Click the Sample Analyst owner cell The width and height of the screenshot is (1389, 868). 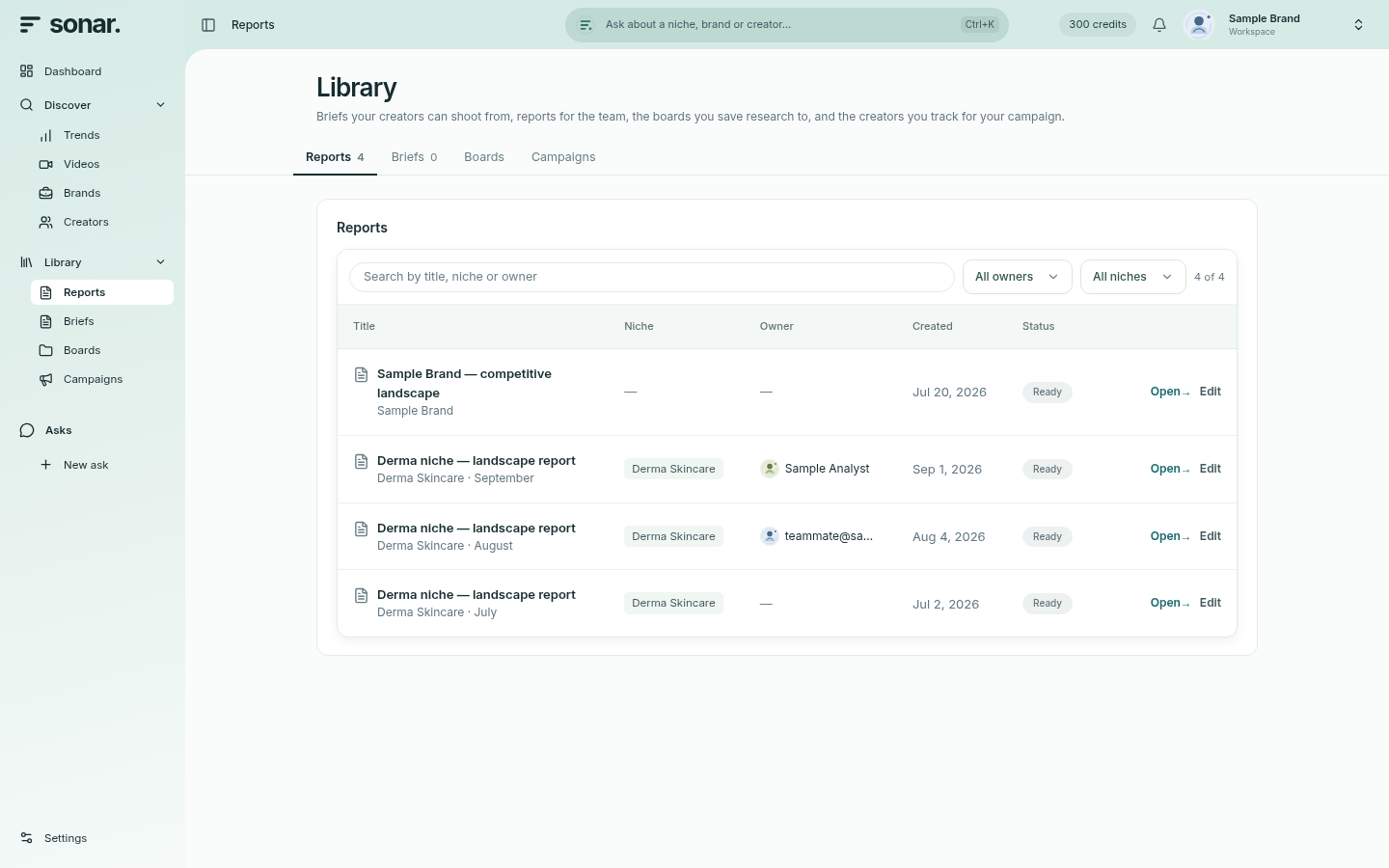[x=815, y=469]
